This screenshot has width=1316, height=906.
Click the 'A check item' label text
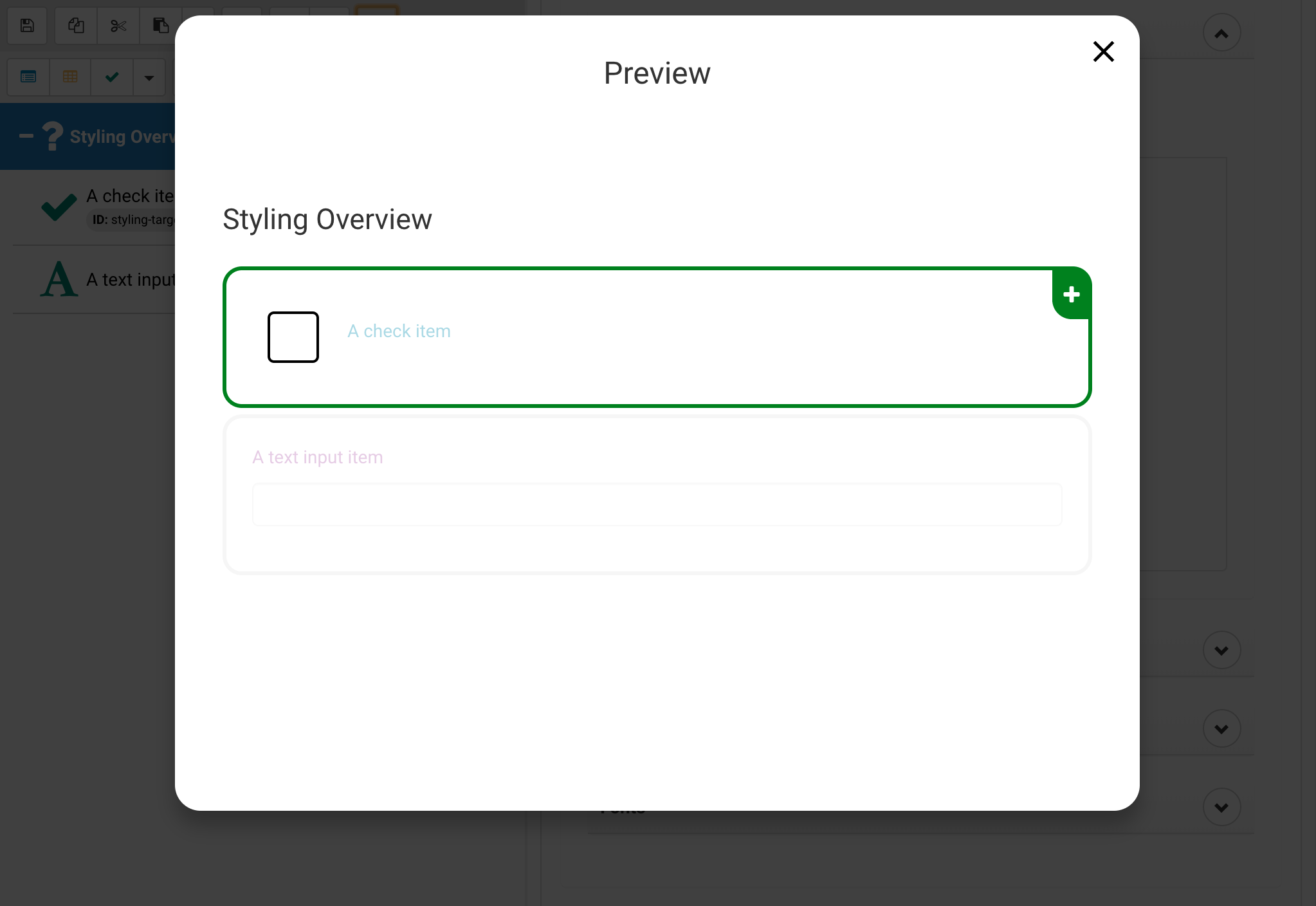click(x=399, y=331)
